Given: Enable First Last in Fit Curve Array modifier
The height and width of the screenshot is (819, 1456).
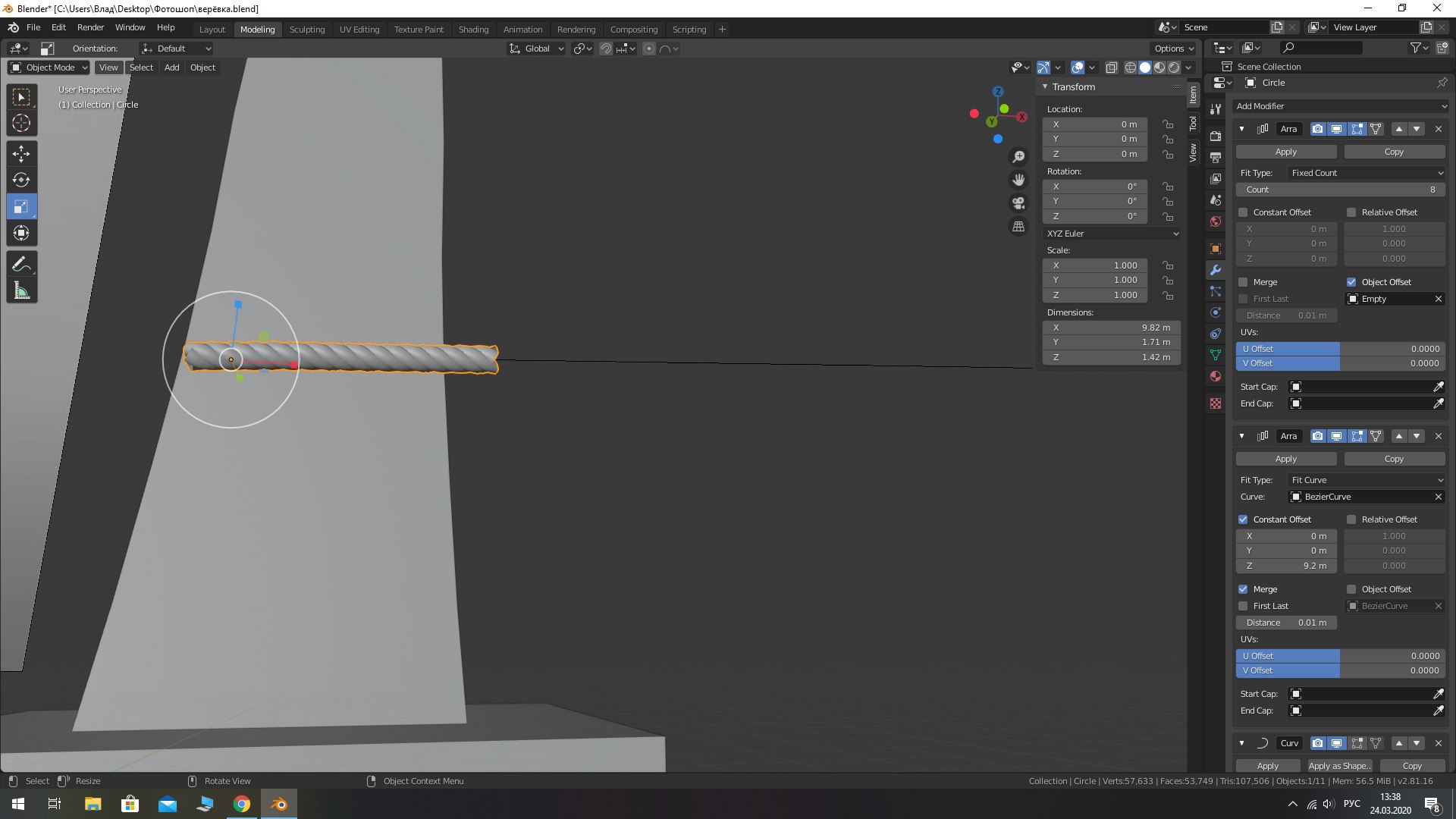Looking at the screenshot, I should (1243, 606).
